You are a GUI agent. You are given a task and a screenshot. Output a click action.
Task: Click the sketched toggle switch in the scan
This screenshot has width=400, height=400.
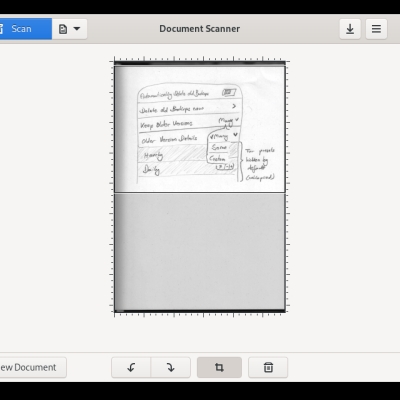[229, 92]
